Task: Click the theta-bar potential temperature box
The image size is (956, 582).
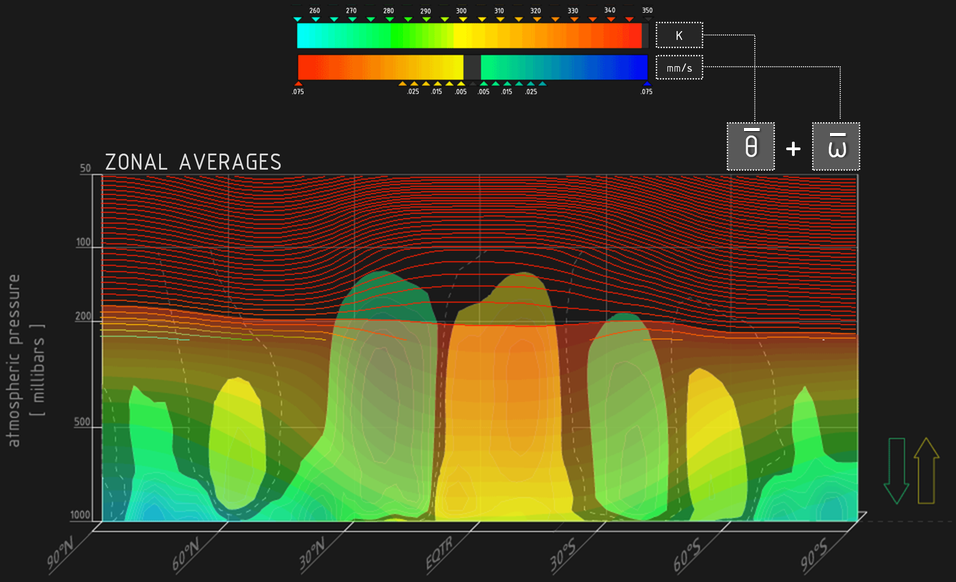Action: [x=751, y=147]
